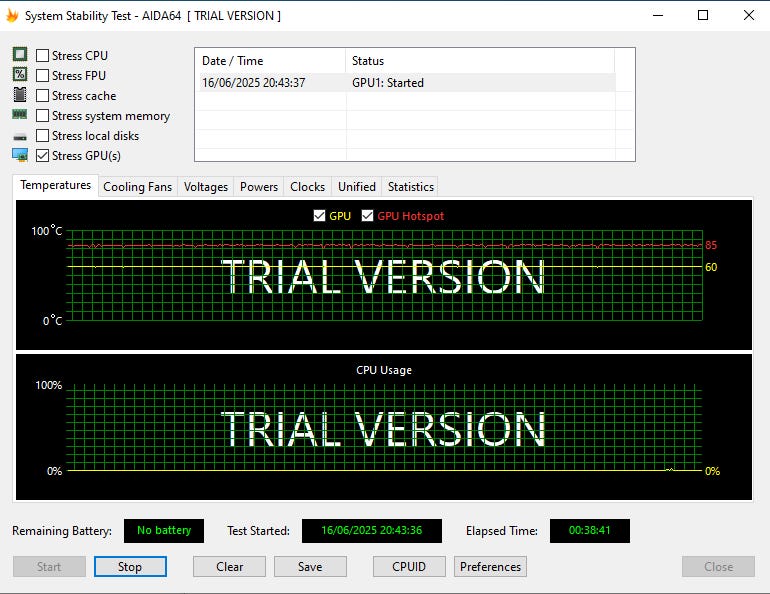Enable the Stress CPU checkbox
This screenshot has height=594, width=770.
(43, 55)
